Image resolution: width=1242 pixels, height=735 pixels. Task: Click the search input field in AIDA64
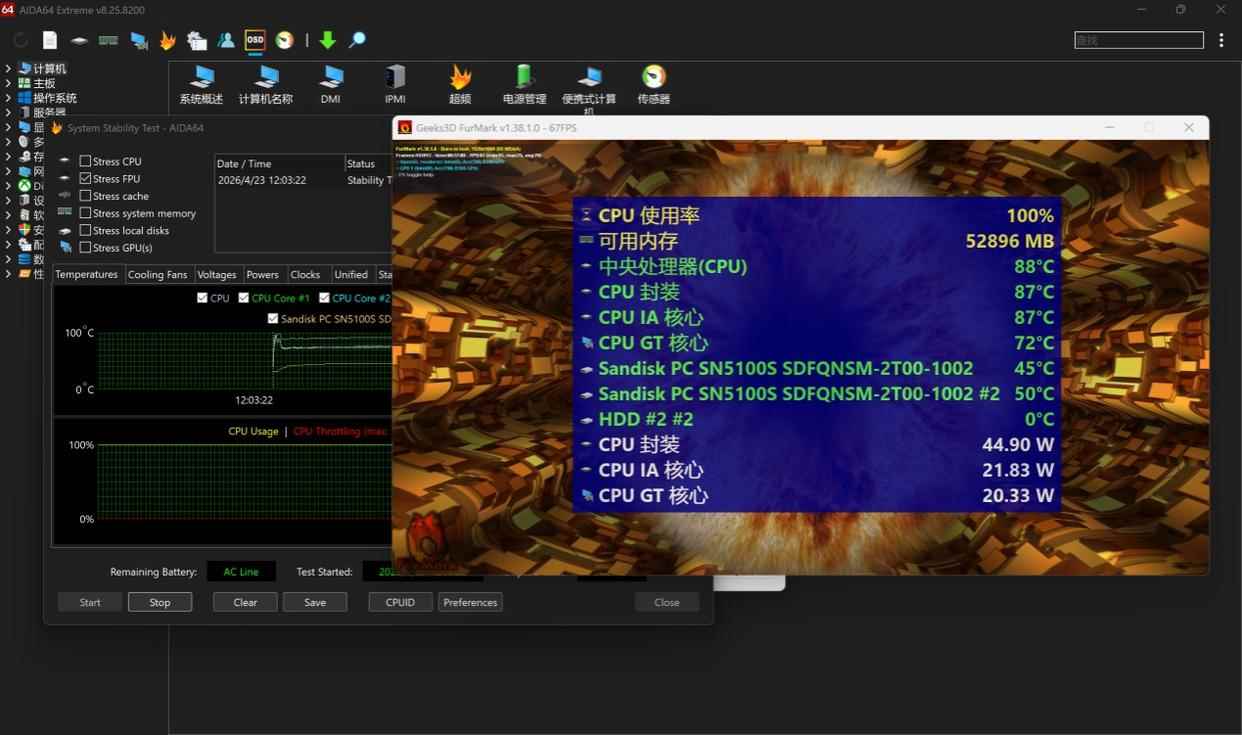pos(1139,40)
